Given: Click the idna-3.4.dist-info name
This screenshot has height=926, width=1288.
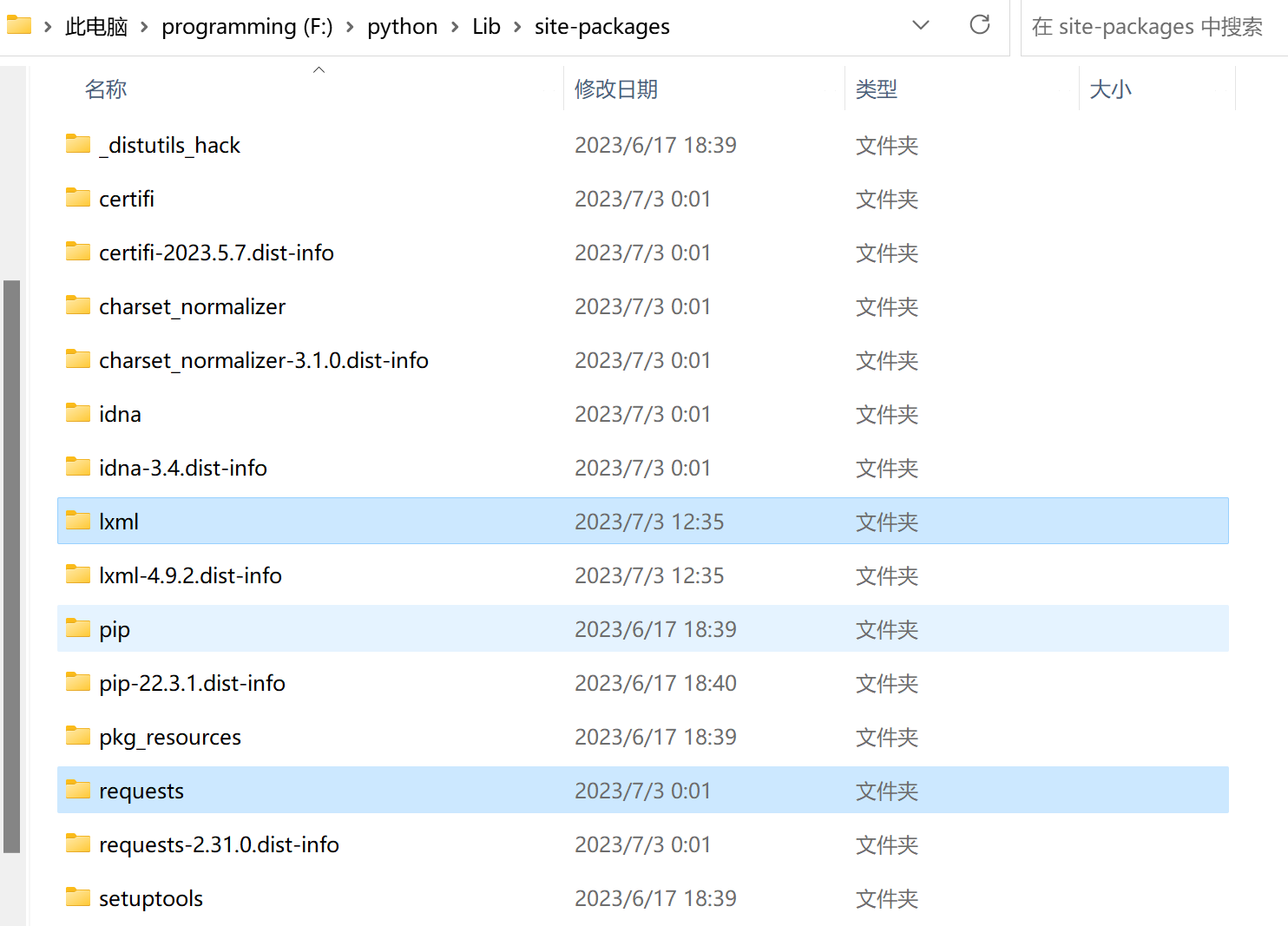Looking at the screenshot, I should pyautogui.click(x=183, y=468).
